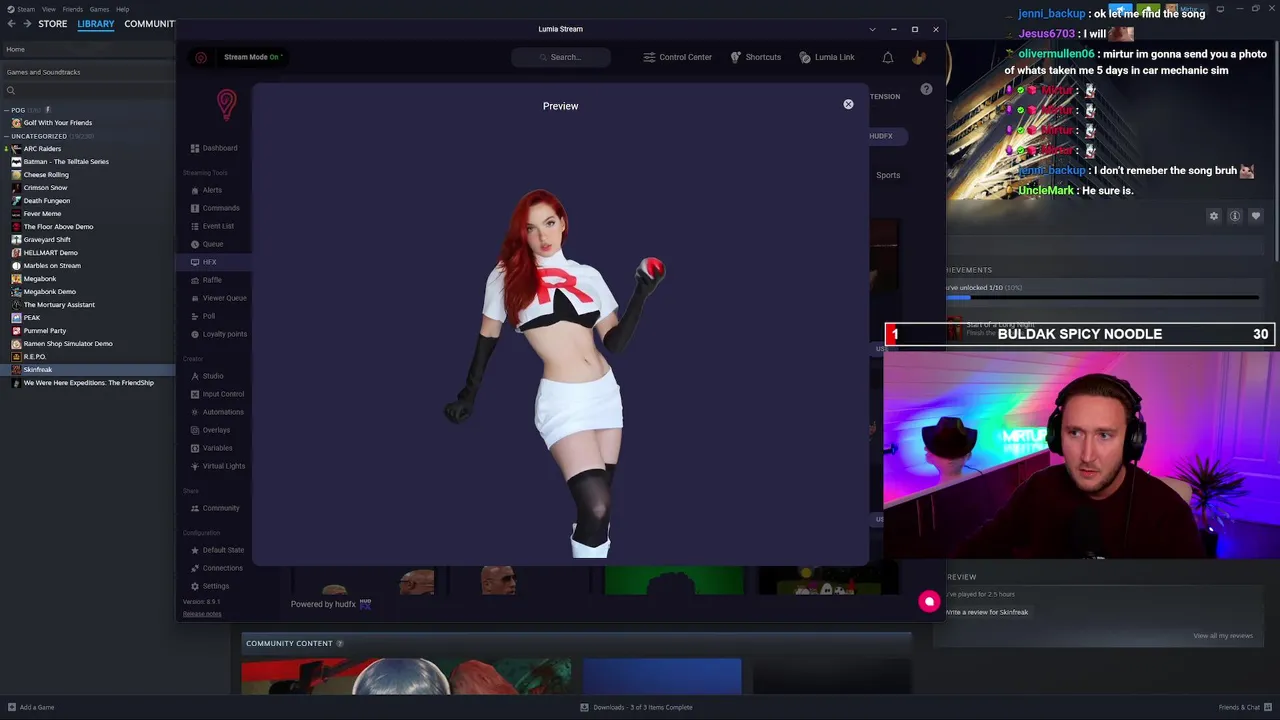Open Event List in Lumia sidebar

[212, 226]
